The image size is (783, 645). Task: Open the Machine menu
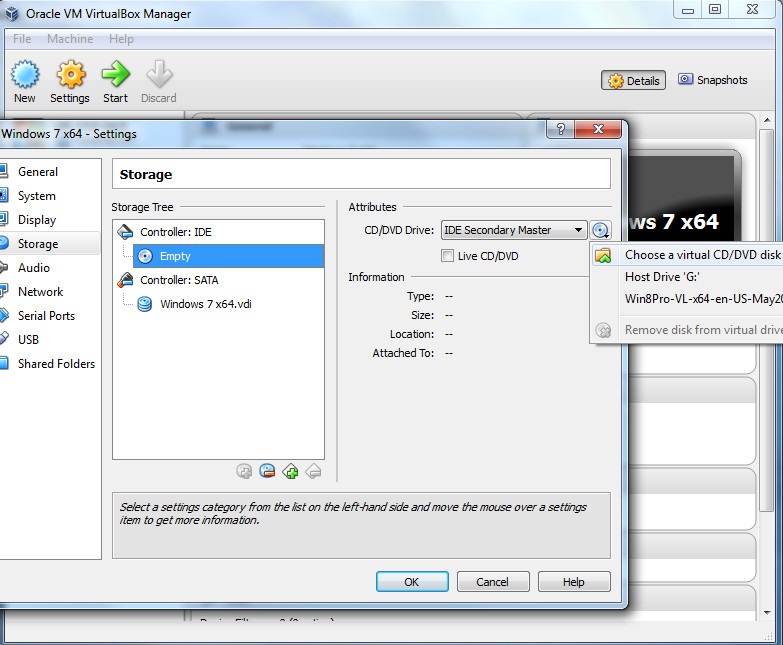point(70,39)
